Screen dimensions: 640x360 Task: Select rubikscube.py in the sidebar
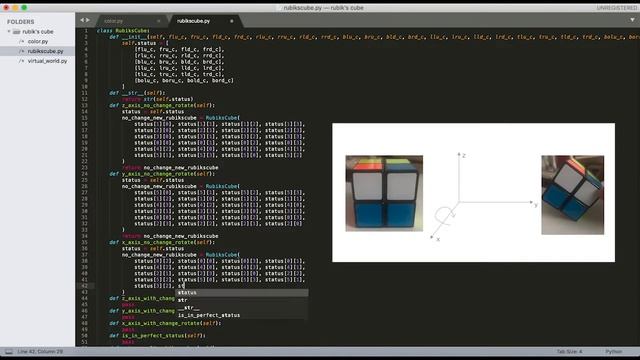click(45, 51)
